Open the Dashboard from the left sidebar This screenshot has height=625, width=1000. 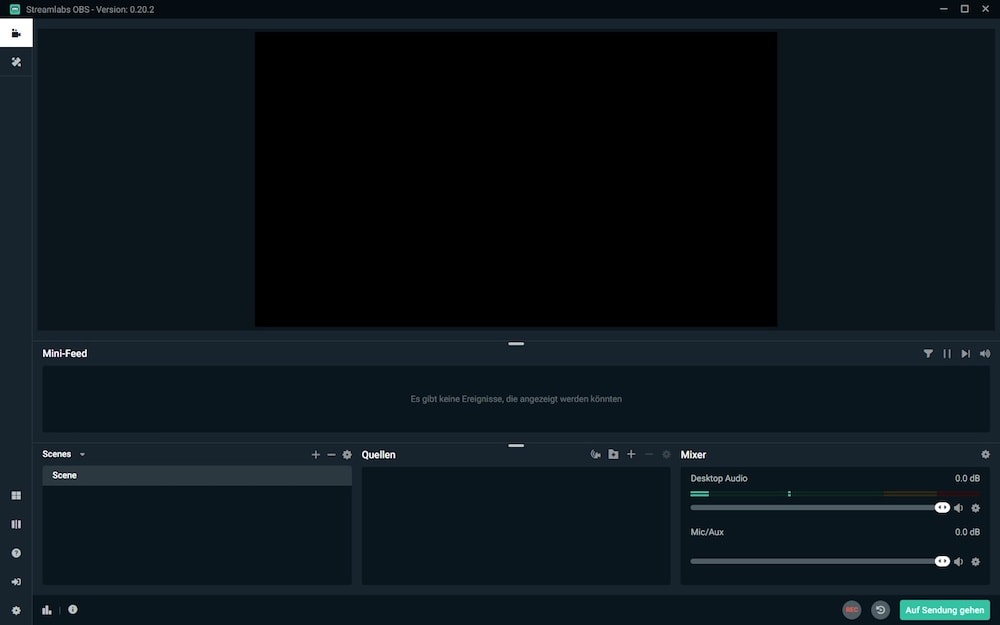(15, 495)
